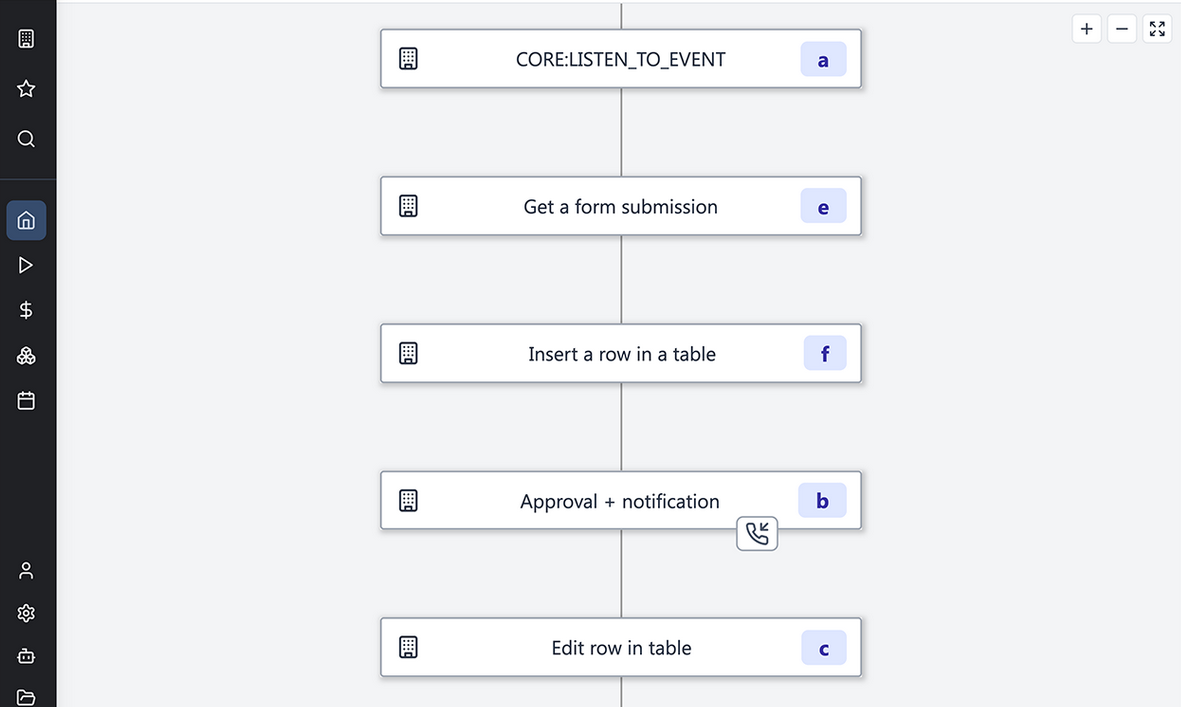Image resolution: width=1181 pixels, height=707 pixels.
Task: Select the CORE:LISTEN_TO_EVENT node
Action: click(x=620, y=59)
